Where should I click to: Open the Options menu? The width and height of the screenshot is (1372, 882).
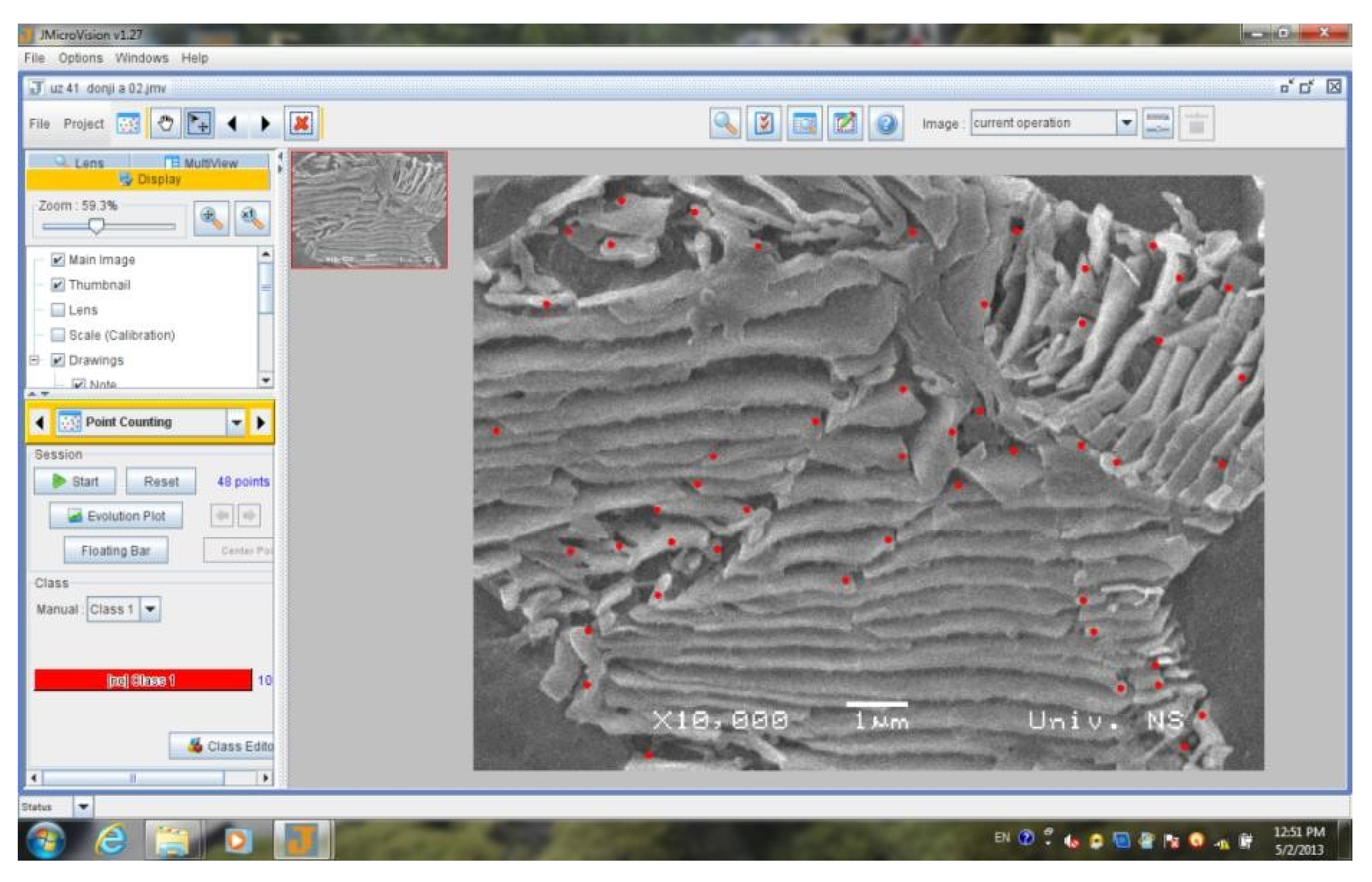(80, 58)
